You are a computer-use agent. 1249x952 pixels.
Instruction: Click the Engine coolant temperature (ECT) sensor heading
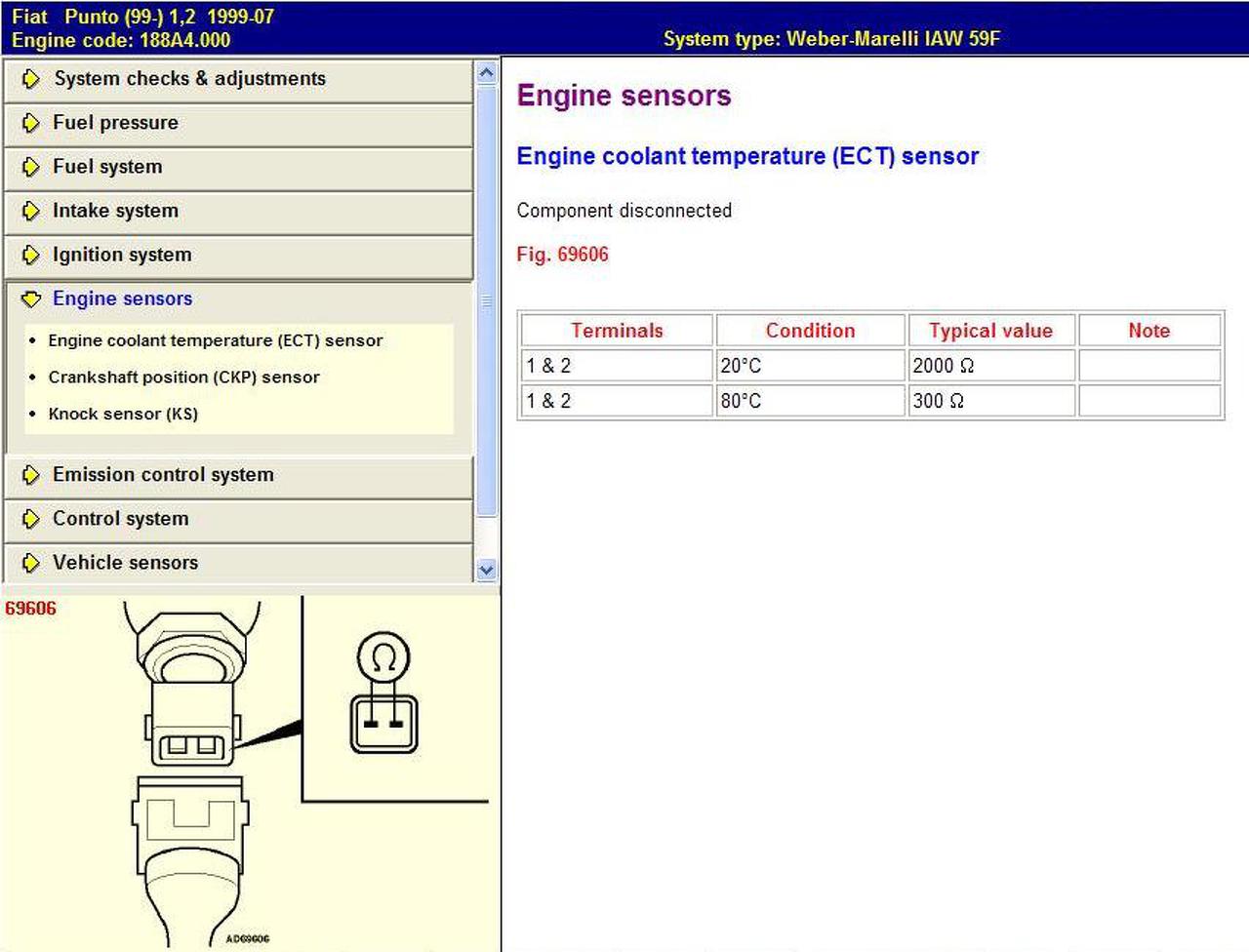pos(747,156)
